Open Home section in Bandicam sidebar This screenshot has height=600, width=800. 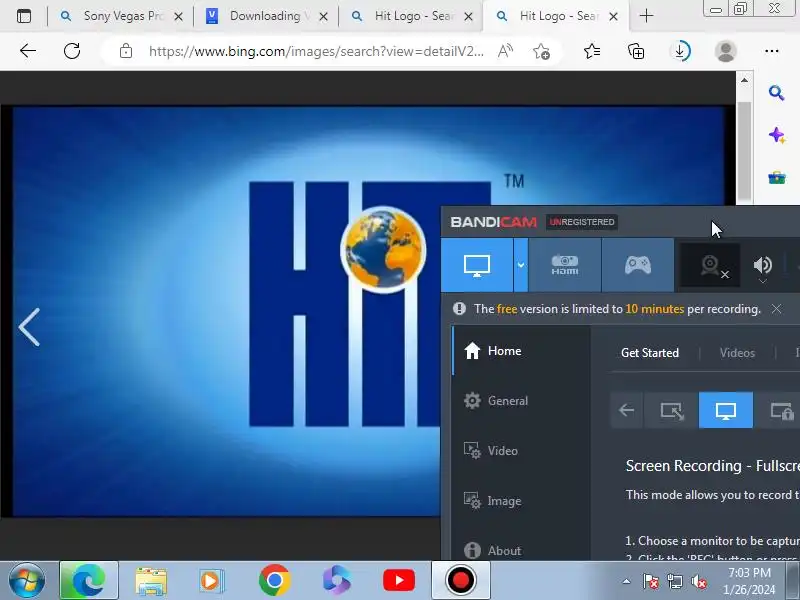click(x=520, y=351)
